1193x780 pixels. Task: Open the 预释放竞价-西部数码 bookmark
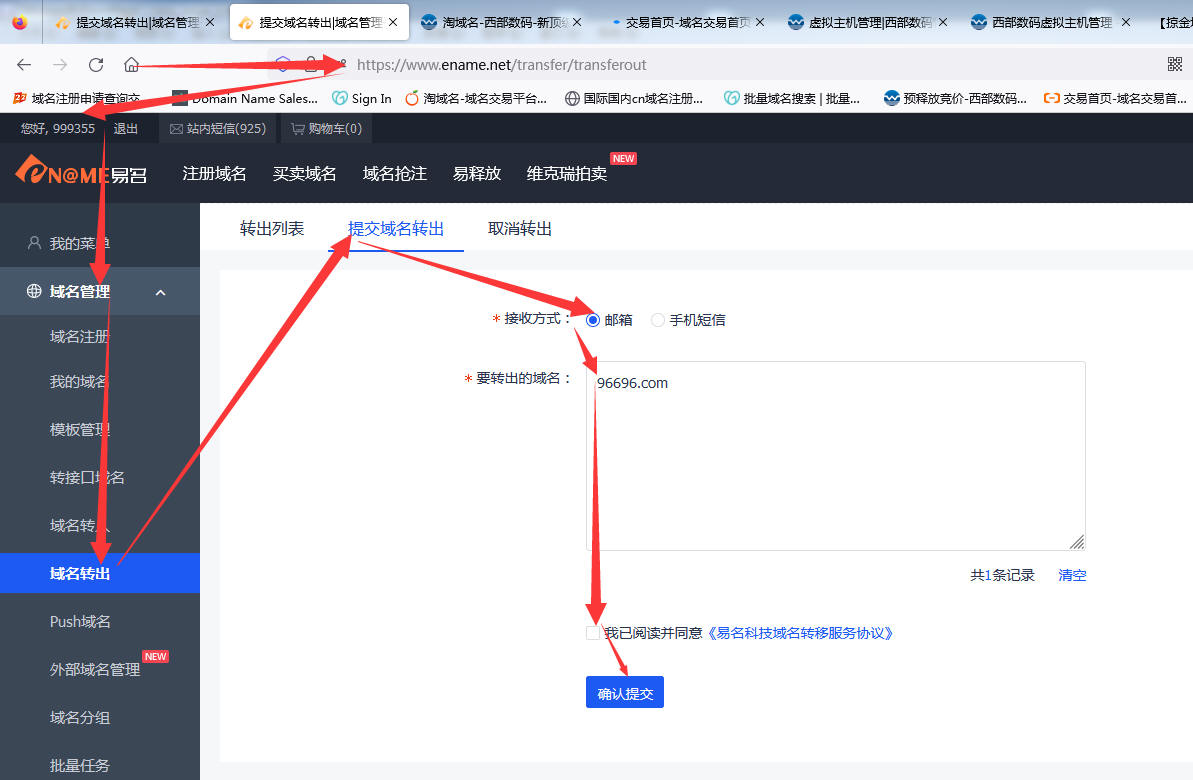pos(955,98)
